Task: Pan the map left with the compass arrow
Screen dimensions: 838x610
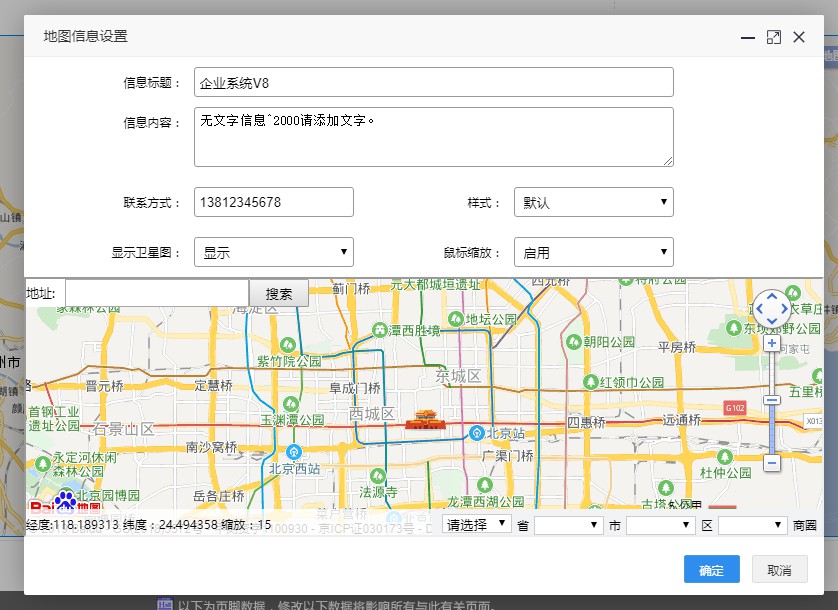Action: coord(759,308)
